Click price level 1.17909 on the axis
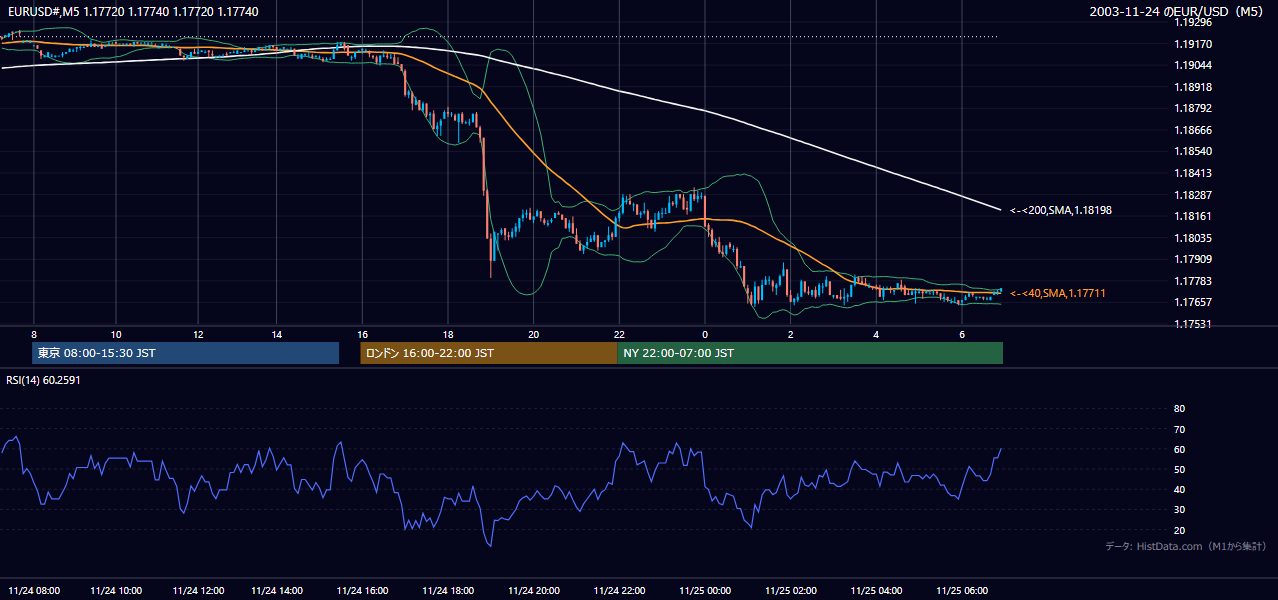1278x600 pixels. (x=1192, y=259)
